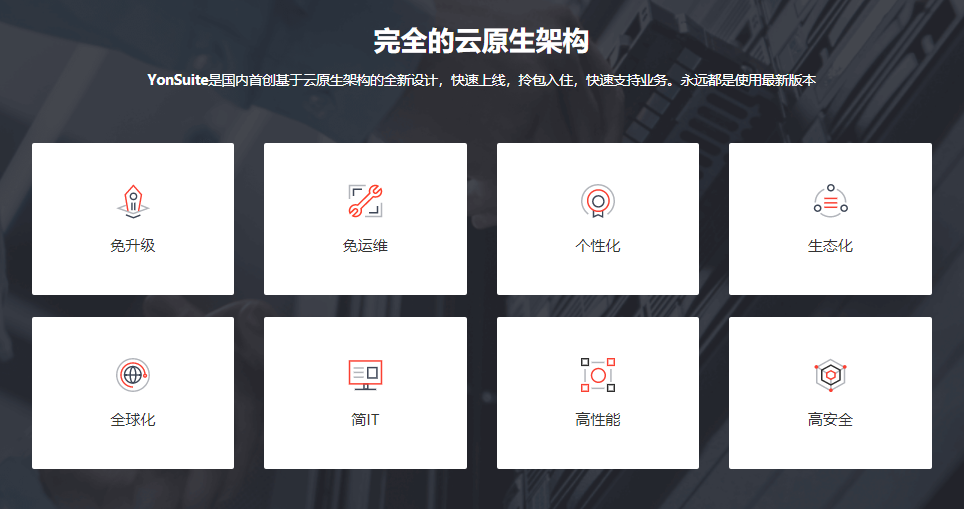The width and height of the screenshot is (964, 509).
Task: Click the 快速上线 phrase in the description
Action: 479,80
